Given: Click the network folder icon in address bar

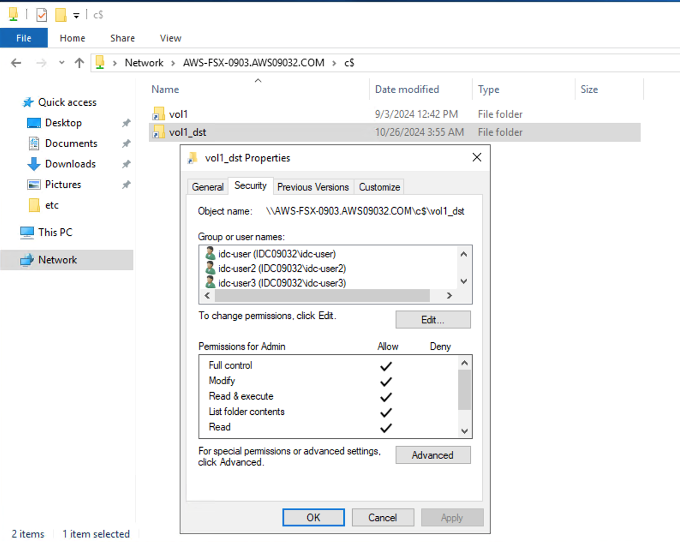Looking at the screenshot, I should coord(100,62).
